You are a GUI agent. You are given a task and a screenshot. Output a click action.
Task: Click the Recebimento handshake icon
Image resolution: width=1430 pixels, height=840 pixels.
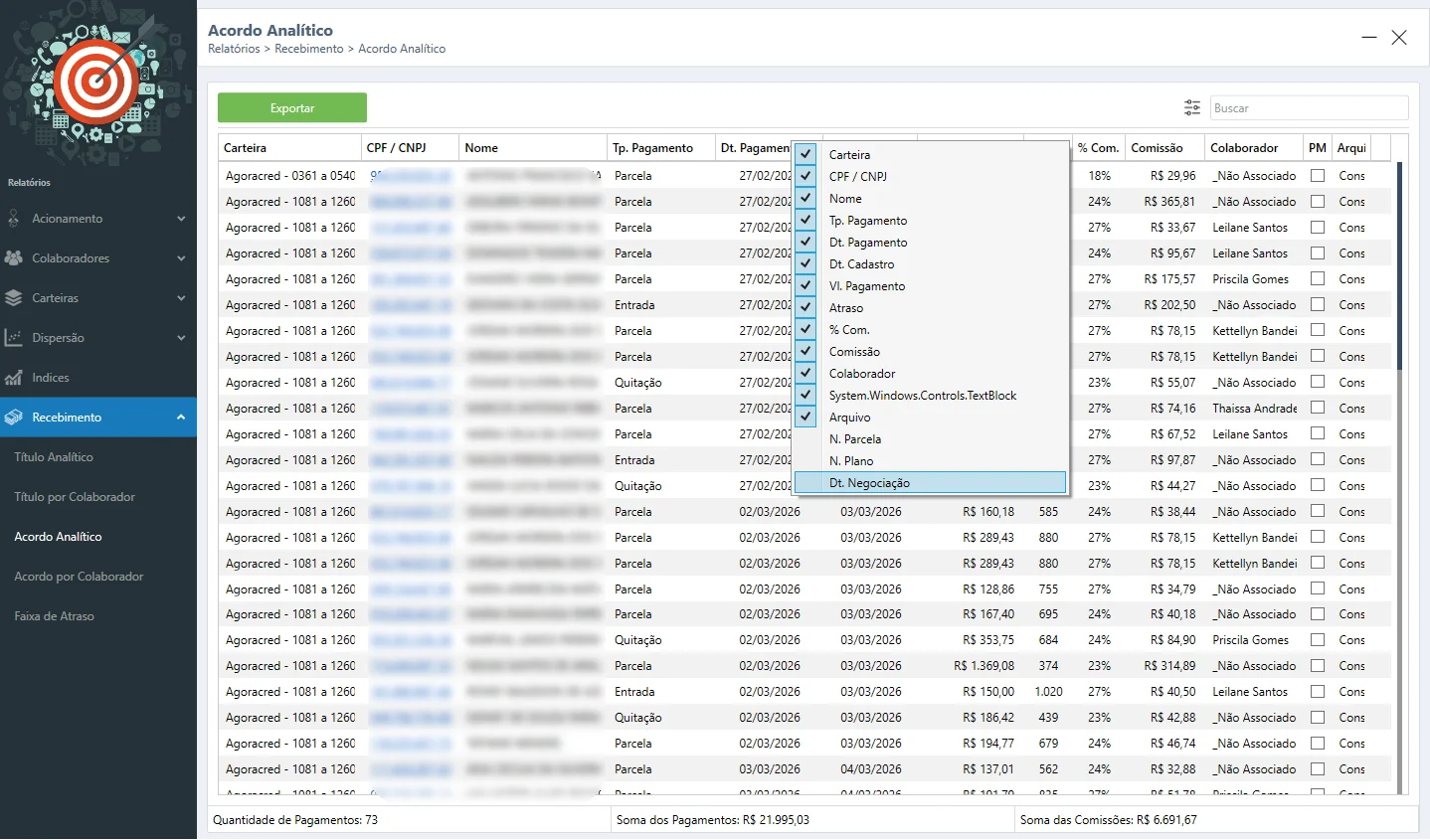point(14,418)
